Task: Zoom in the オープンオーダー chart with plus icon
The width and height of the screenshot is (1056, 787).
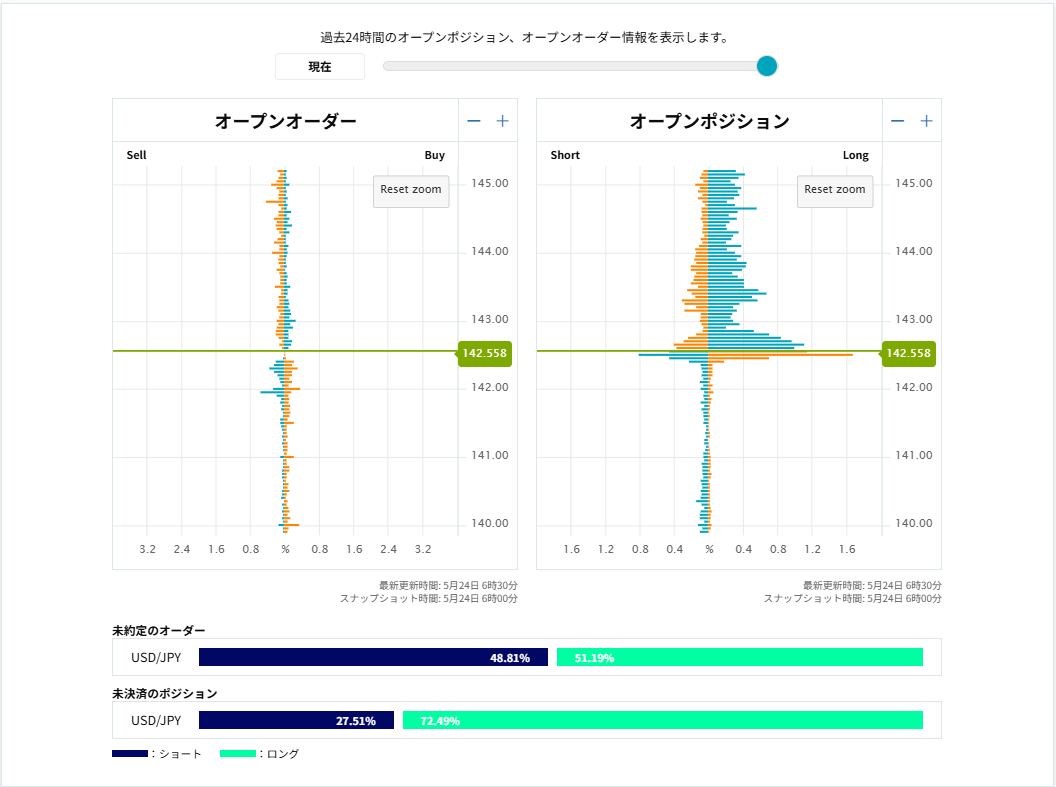Action: [x=503, y=121]
